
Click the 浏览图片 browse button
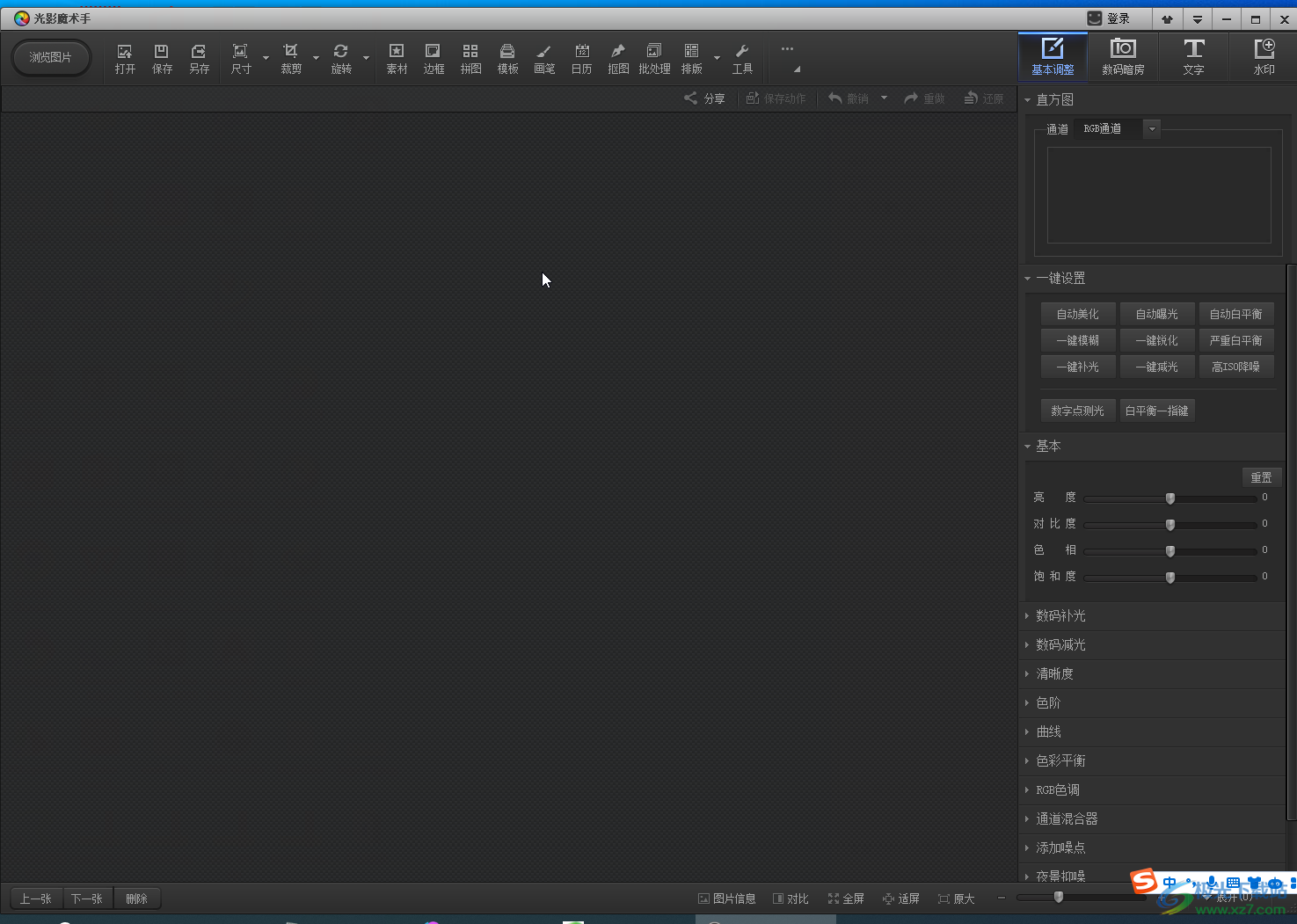coord(51,58)
